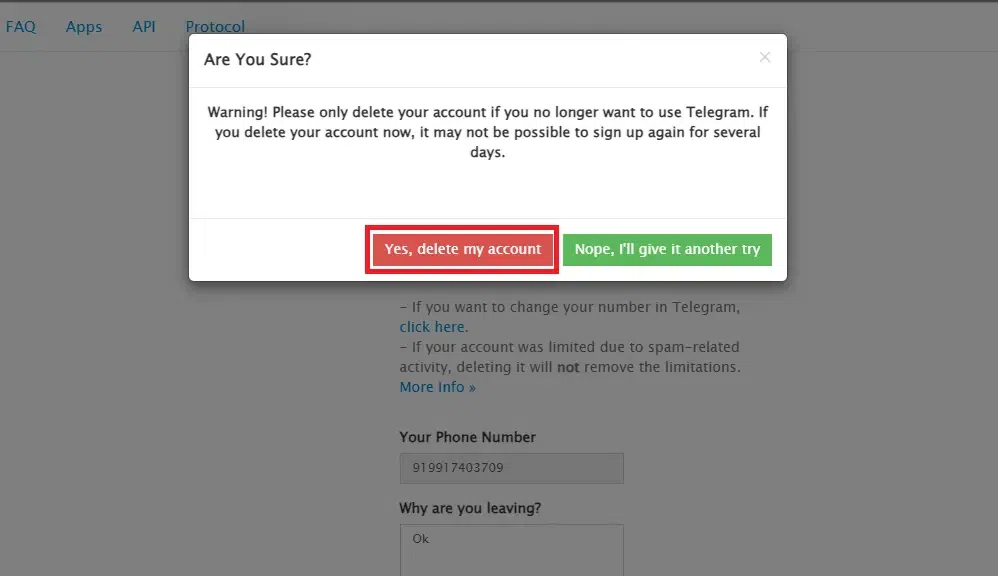Open the More Info » link
Viewport: 998px width, 576px height.
pyautogui.click(x=437, y=387)
